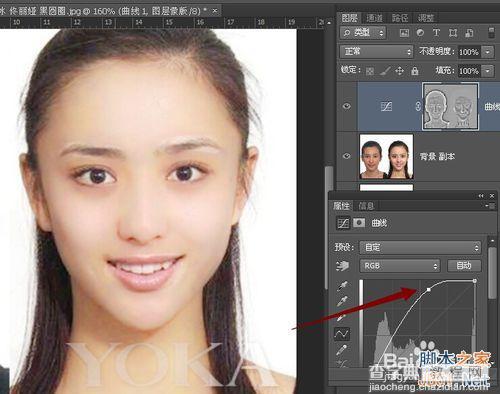Select the pencil draw curve tool
The width and height of the screenshot is (500, 394).
coord(342,350)
